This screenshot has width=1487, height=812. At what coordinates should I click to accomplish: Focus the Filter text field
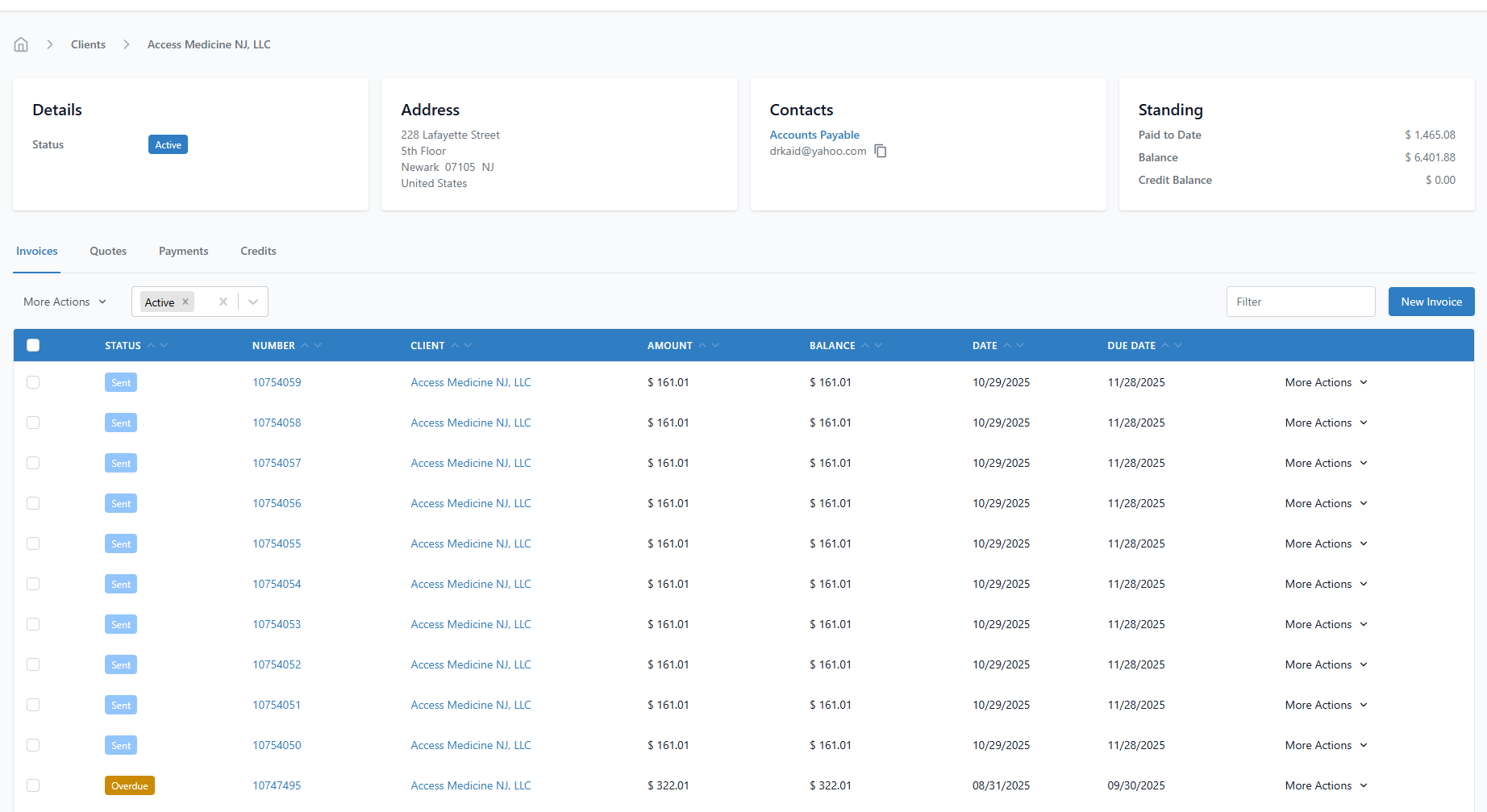(x=1300, y=302)
